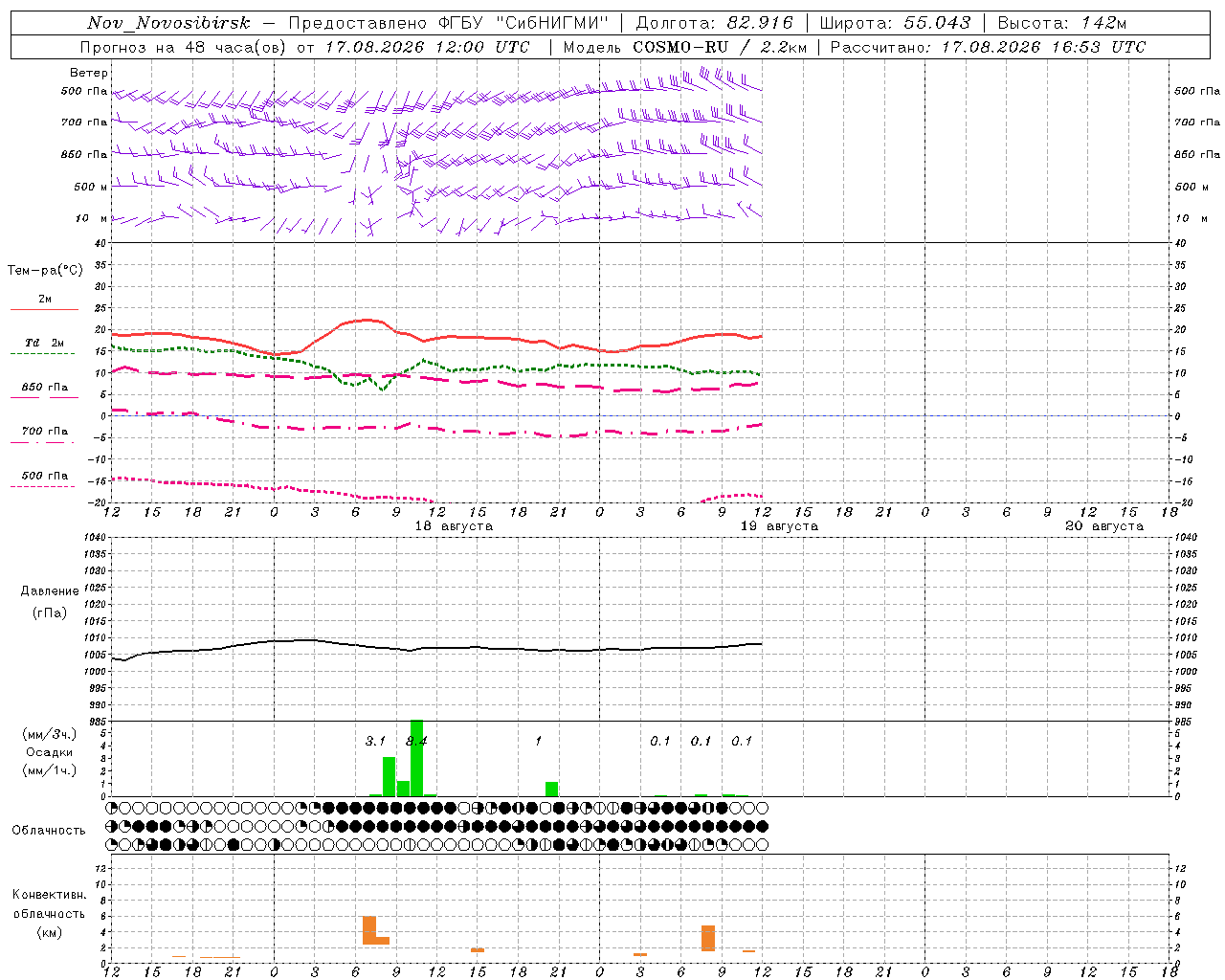The height and width of the screenshot is (980, 1225).
Task: Click the Давление pressure axis label
Action: [x=50, y=591]
